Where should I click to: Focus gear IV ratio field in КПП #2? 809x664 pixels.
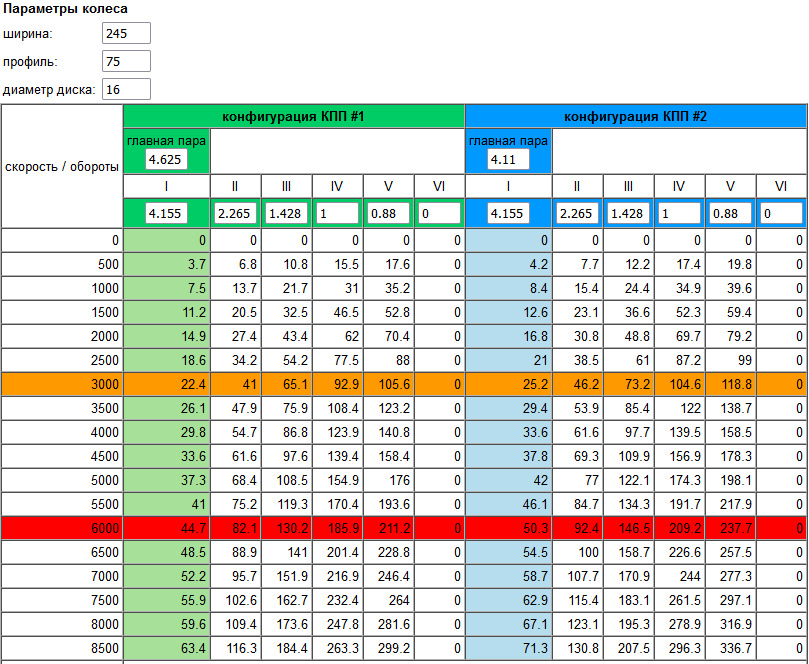[x=679, y=213]
